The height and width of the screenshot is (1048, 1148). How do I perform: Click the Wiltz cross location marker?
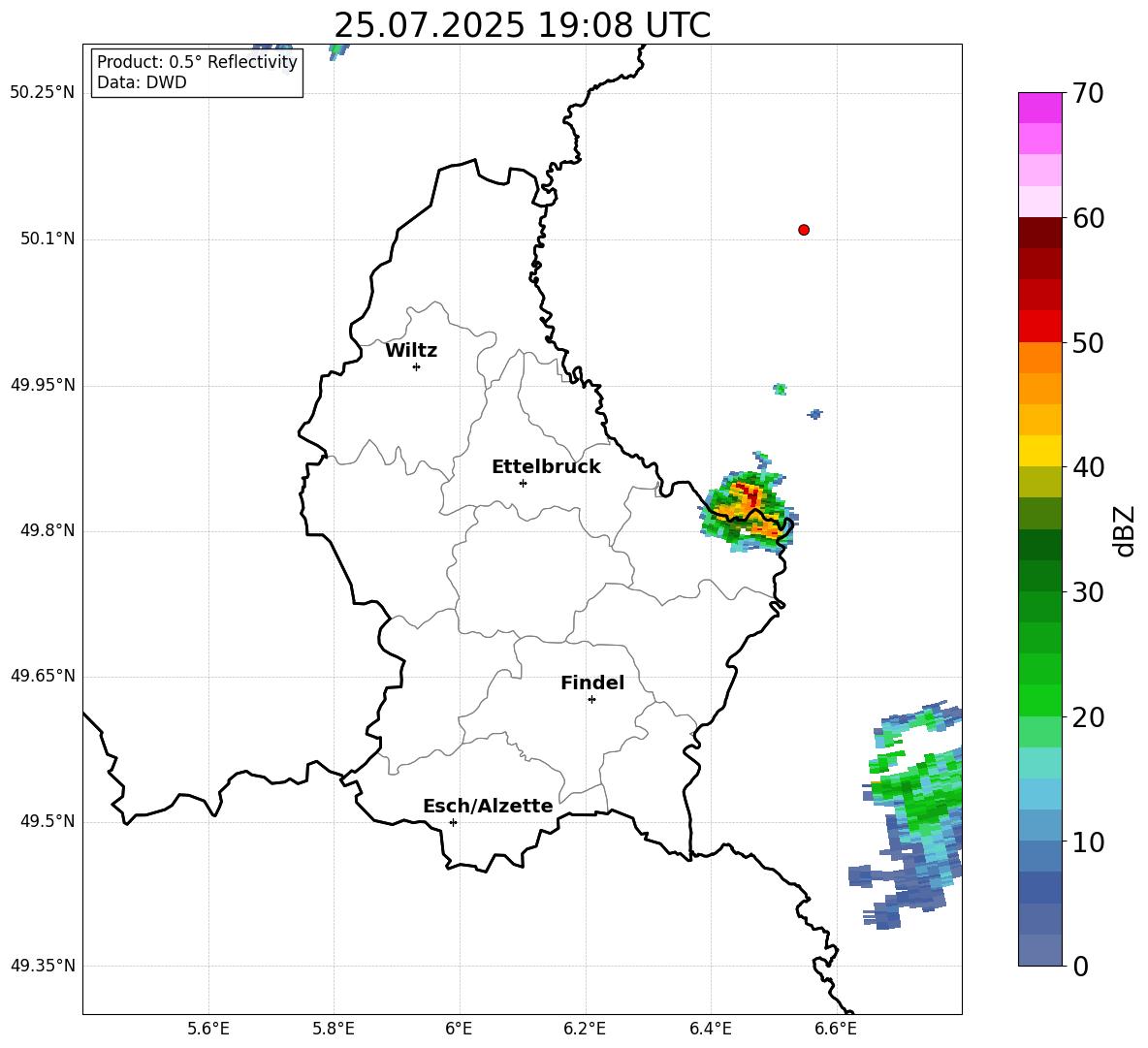tap(417, 366)
